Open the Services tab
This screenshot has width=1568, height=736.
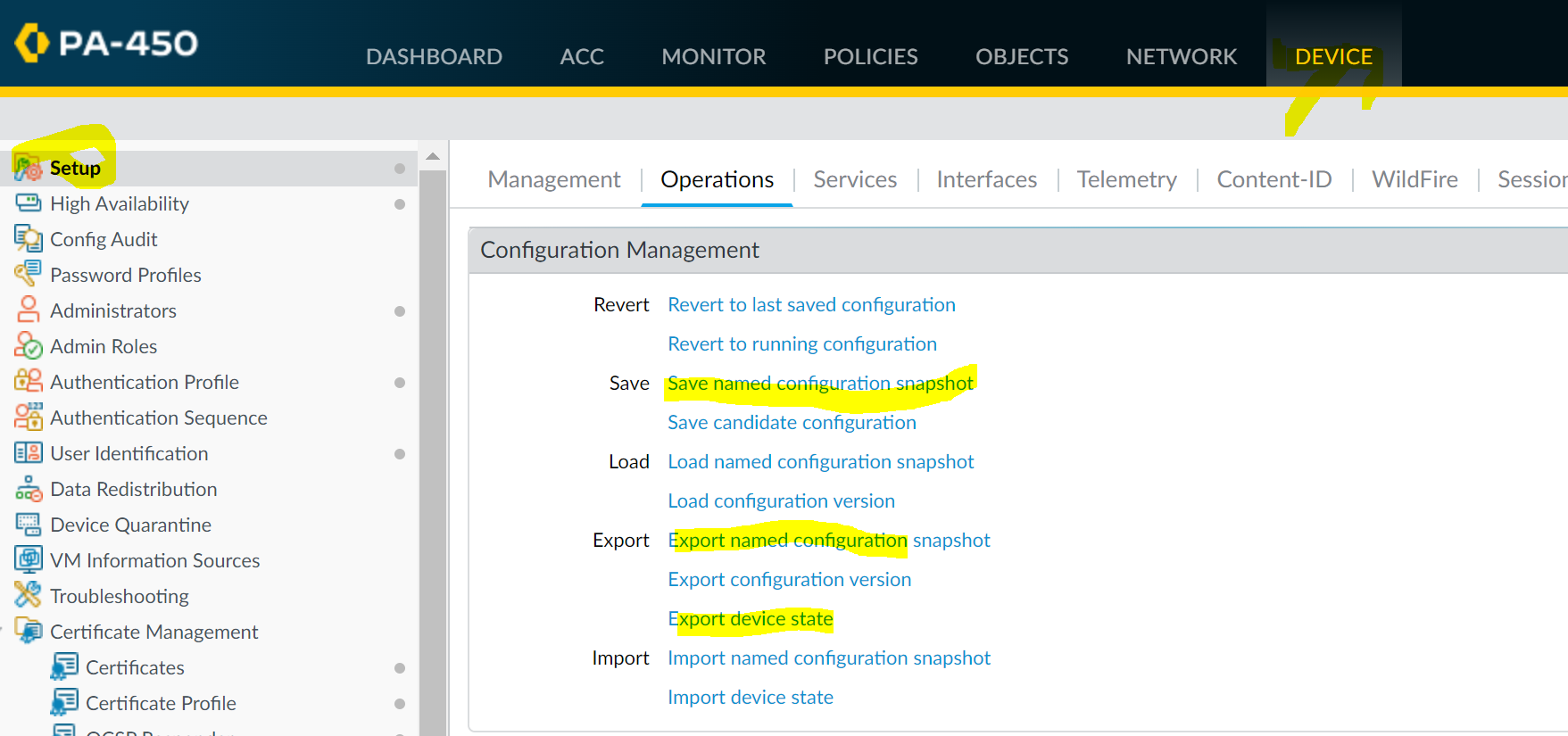tap(855, 179)
